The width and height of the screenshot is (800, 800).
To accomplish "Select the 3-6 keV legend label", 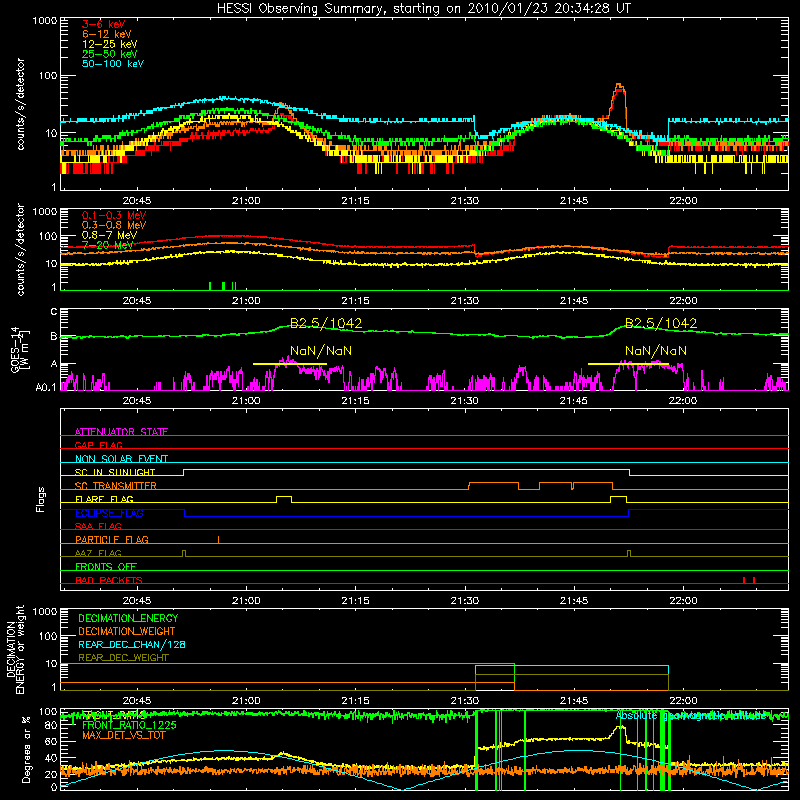I will click(x=104, y=24).
